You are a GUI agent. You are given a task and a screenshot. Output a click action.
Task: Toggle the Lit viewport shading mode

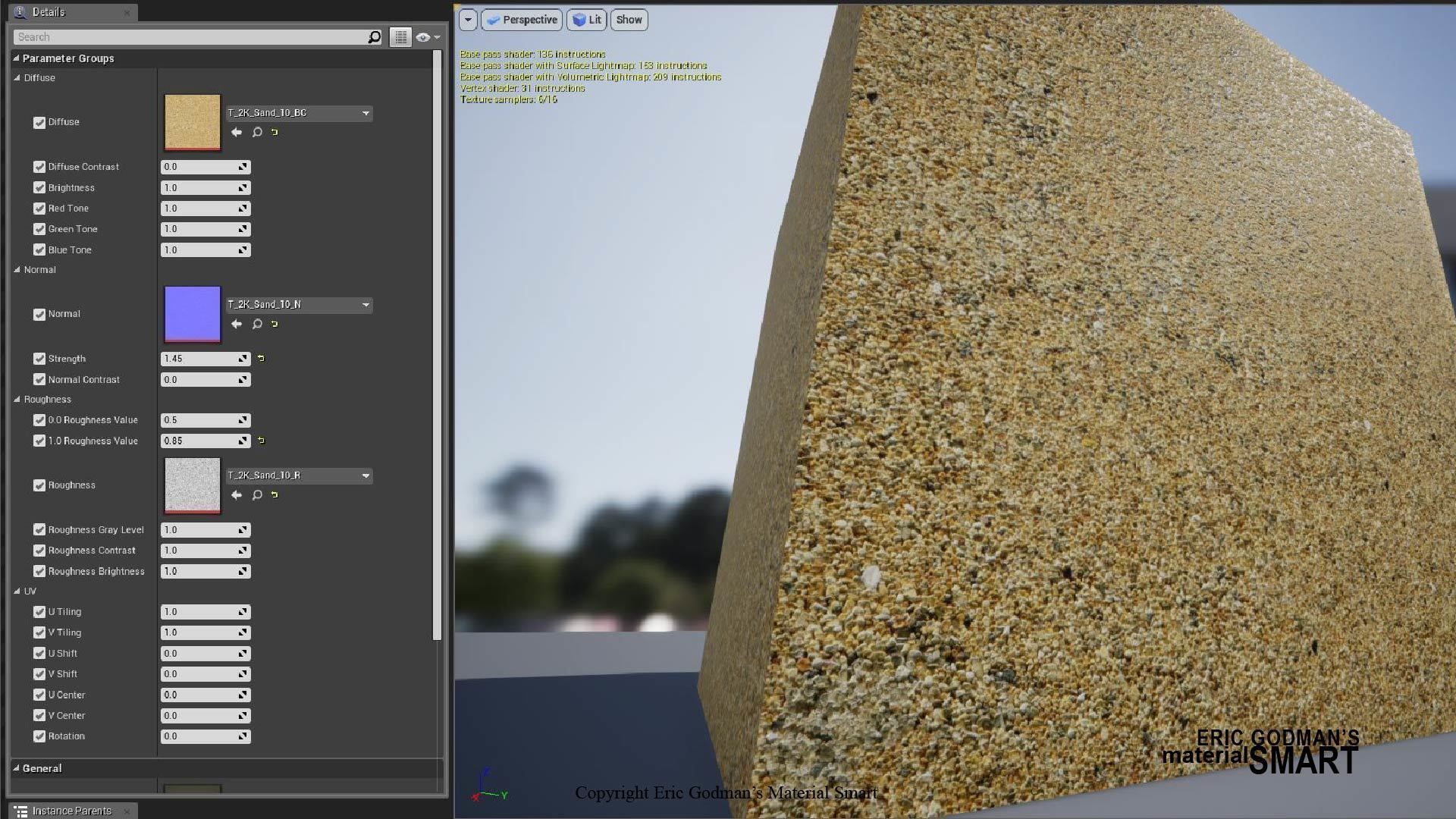pos(586,20)
